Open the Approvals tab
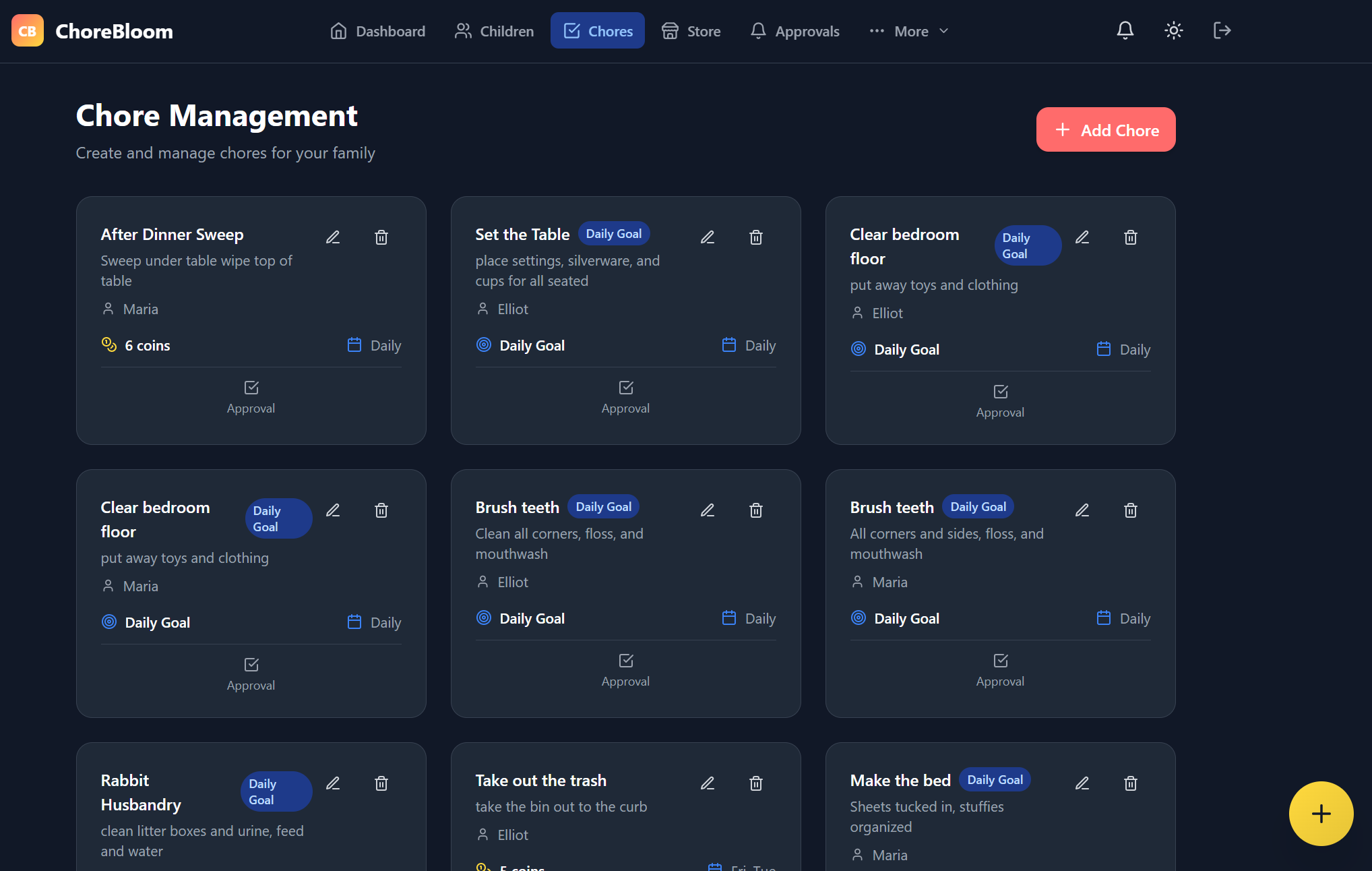This screenshot has width=1372, height=871. pyautogui.click(x=794, y=31)
